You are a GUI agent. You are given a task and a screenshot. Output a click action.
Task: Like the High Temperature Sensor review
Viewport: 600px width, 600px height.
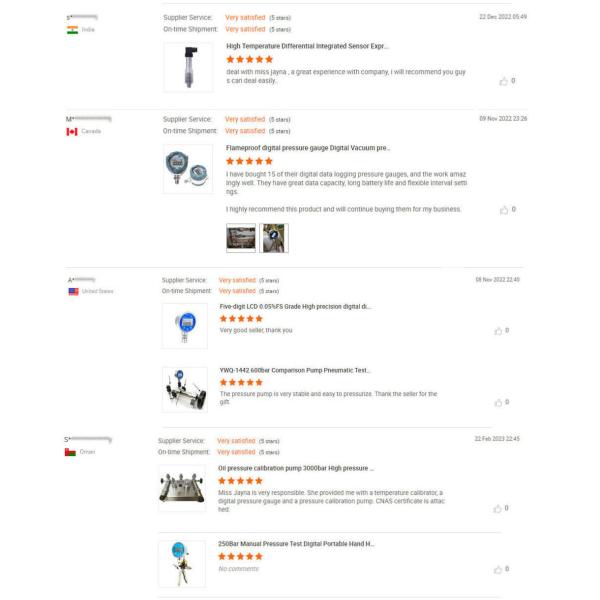pyautogui.click(x=503, y=81)
